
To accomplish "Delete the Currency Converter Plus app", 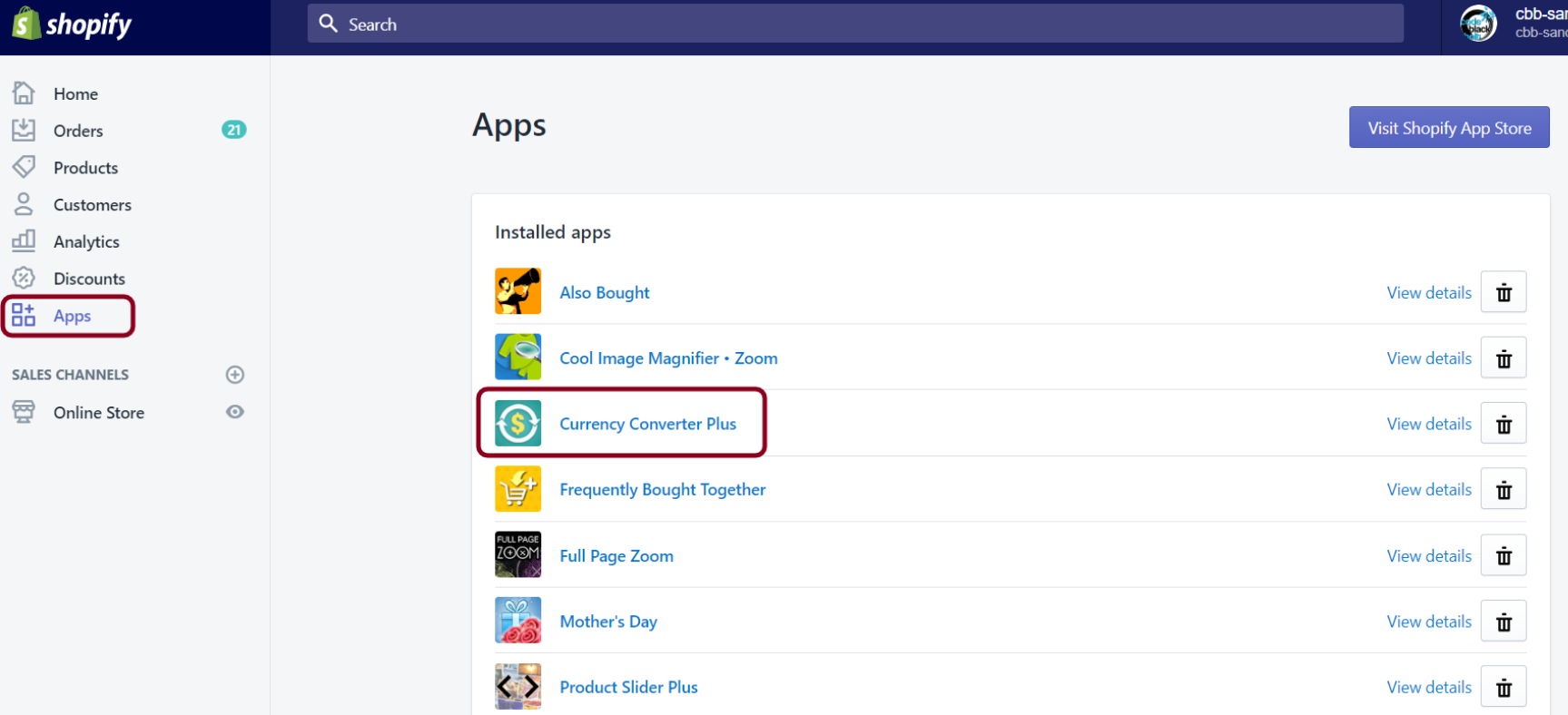I will 1504,424.
